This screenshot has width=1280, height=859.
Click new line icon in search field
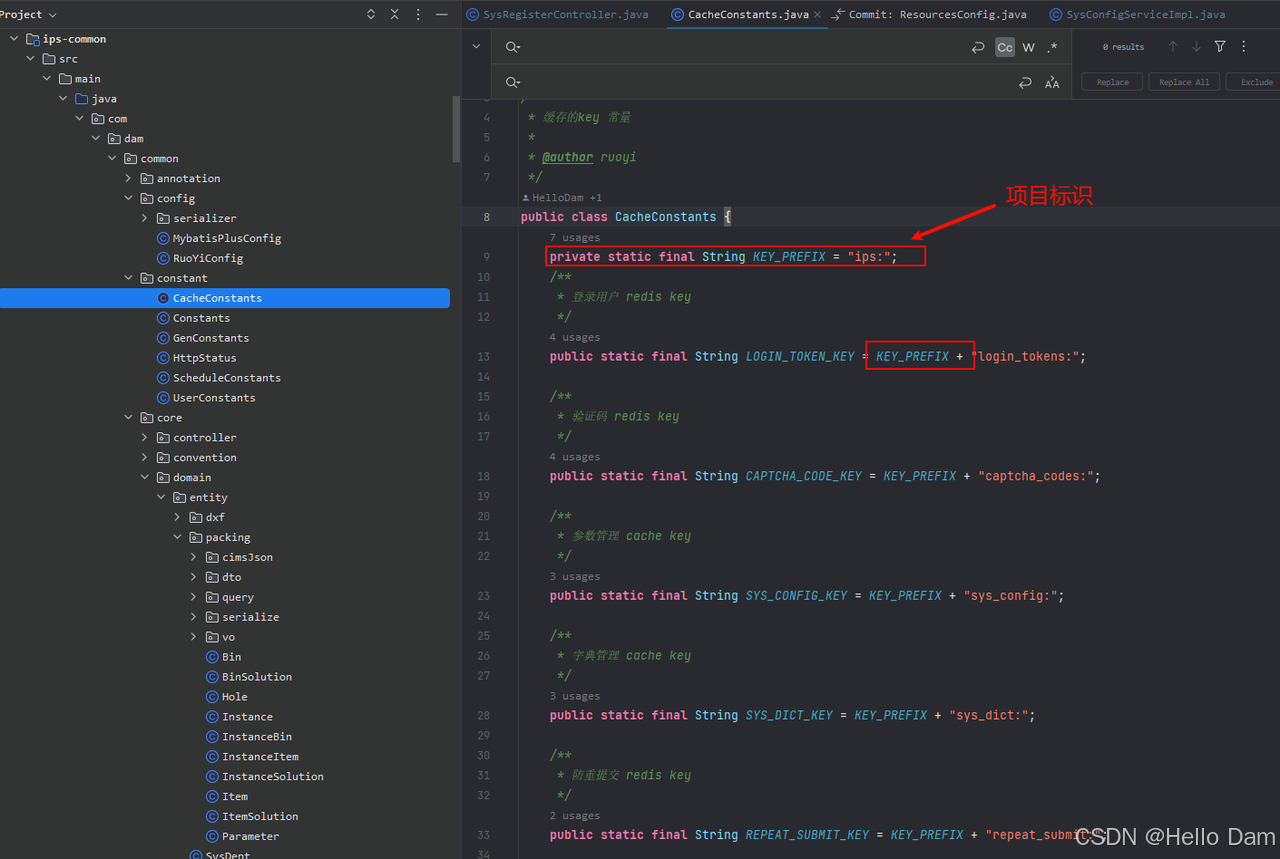(x=978, y=47)
